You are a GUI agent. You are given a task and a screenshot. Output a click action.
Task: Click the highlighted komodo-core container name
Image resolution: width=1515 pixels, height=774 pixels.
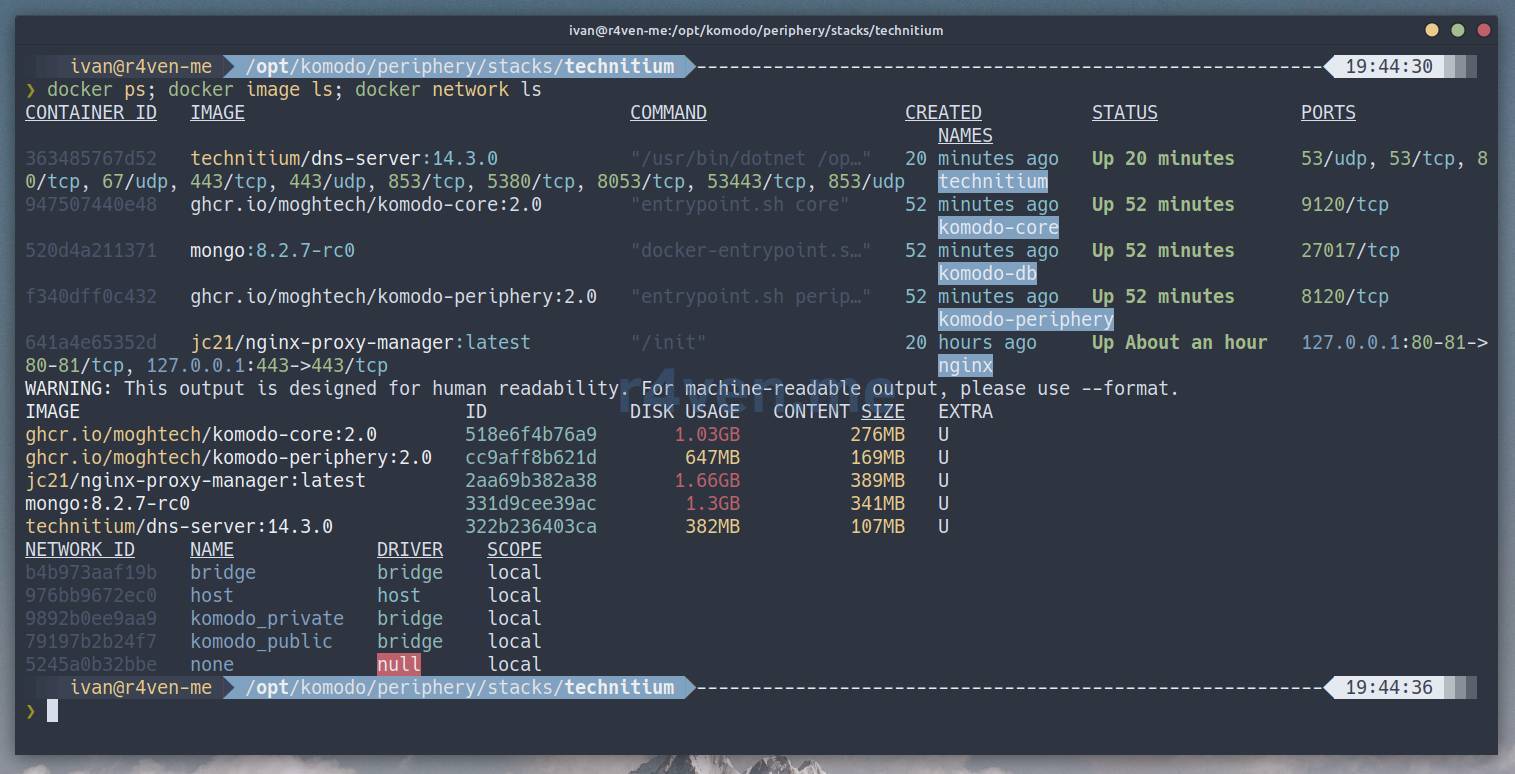pyautogui.click(x=997, y=227)
